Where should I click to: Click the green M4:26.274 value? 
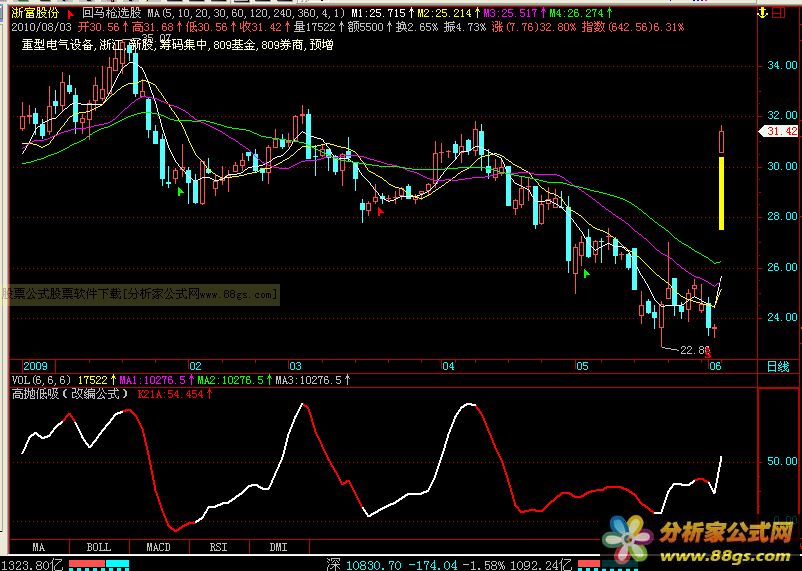click(x=576, y=13)
